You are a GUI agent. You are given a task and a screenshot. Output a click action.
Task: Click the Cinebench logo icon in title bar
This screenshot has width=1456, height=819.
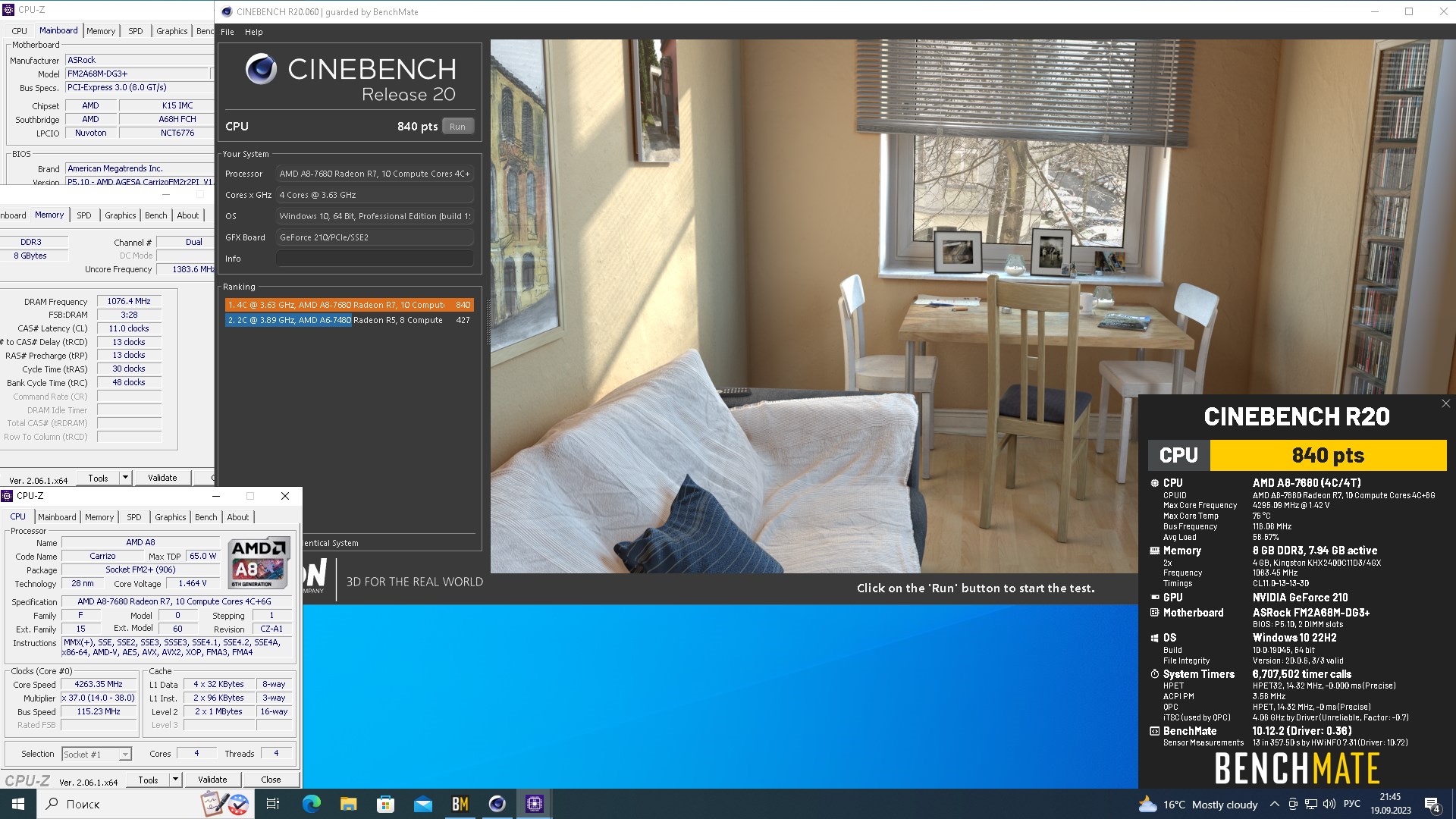click(x=226, y=11)
